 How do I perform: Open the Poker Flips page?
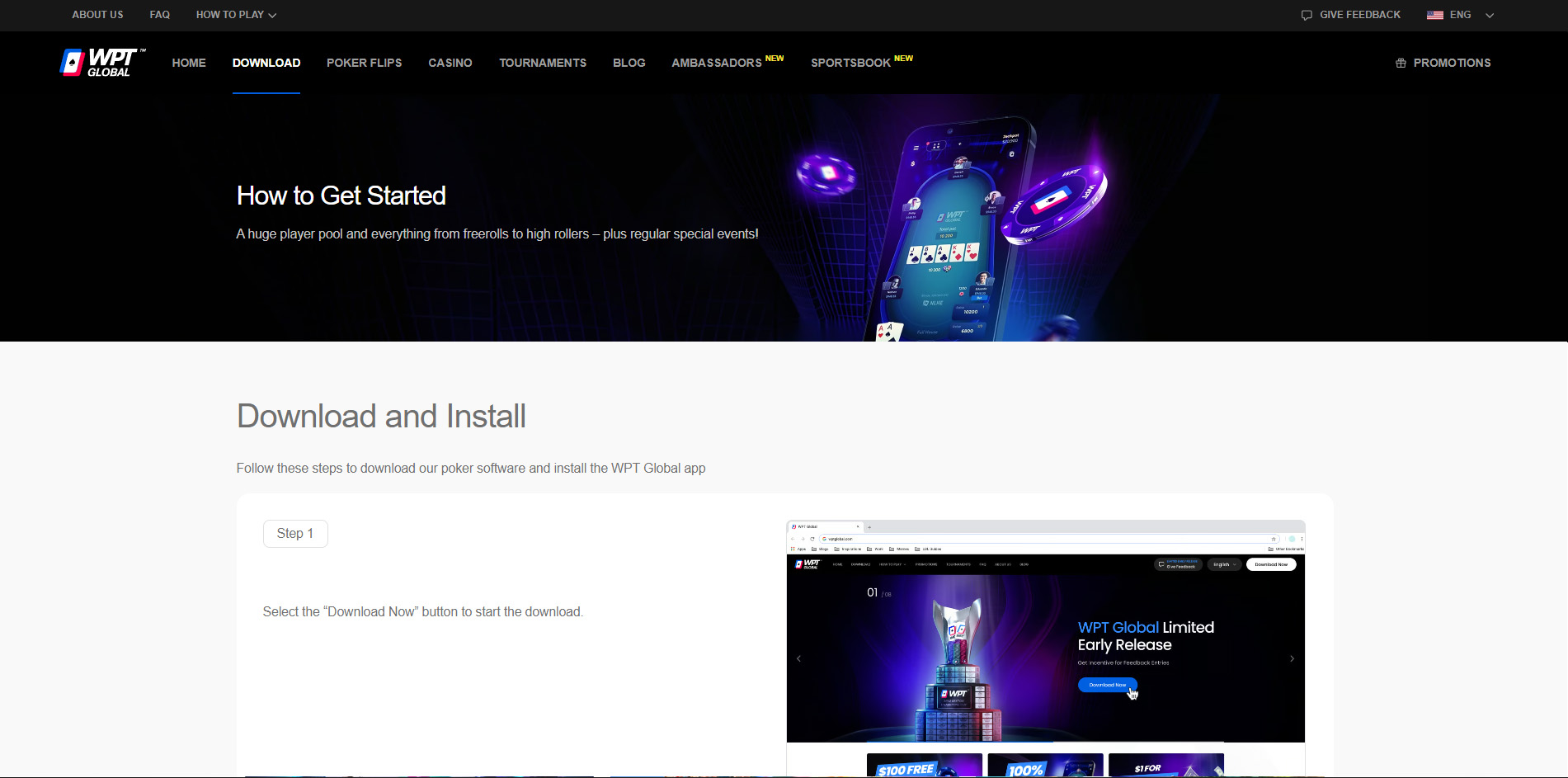click(x=365, y=63)
